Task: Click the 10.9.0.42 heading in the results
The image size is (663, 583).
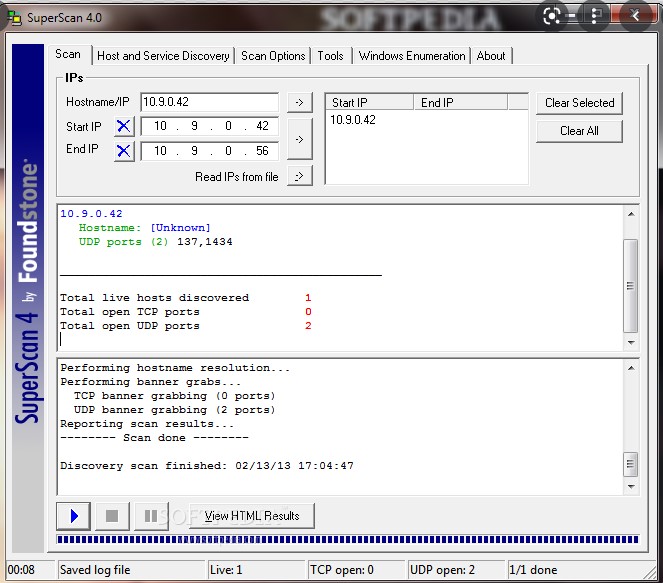Action: [x=91, y=213]
